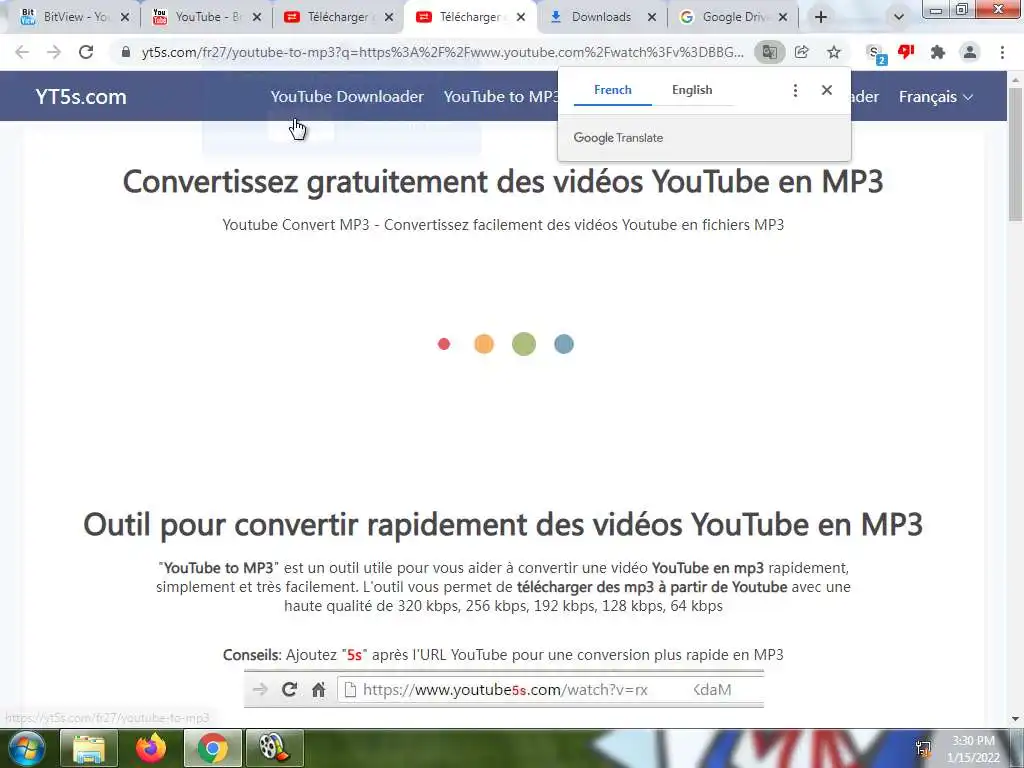Reload the page with refresh icon

[x=86, y=52]
